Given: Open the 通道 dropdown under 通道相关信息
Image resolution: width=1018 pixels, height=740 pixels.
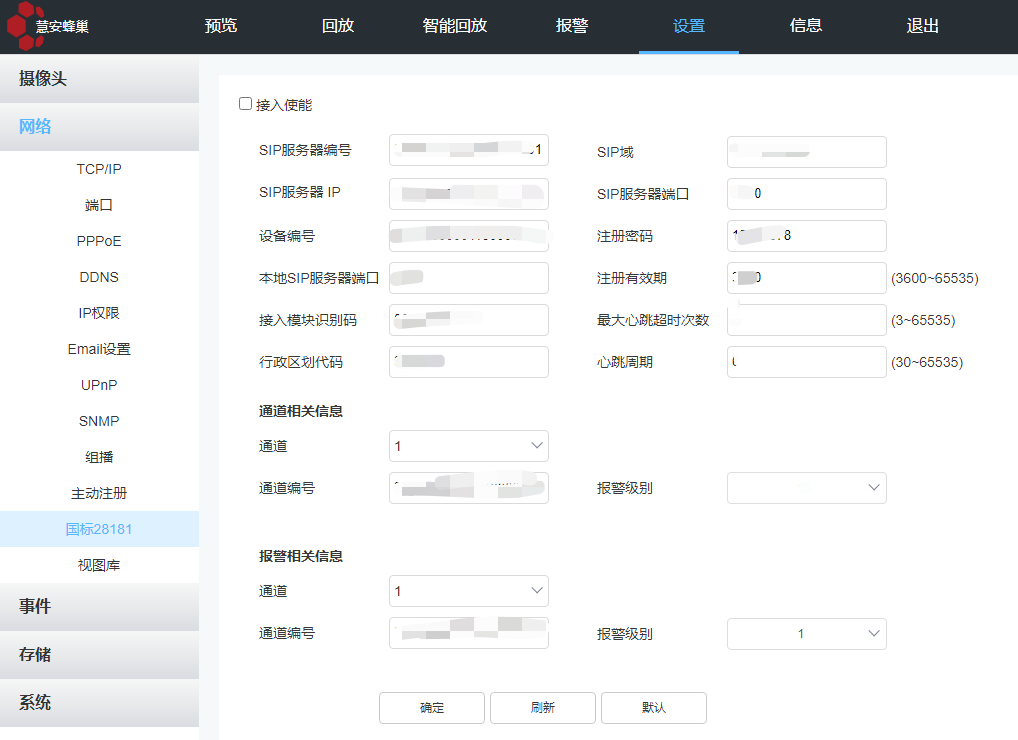Looking at the screenshot, I should coord(468,446).
